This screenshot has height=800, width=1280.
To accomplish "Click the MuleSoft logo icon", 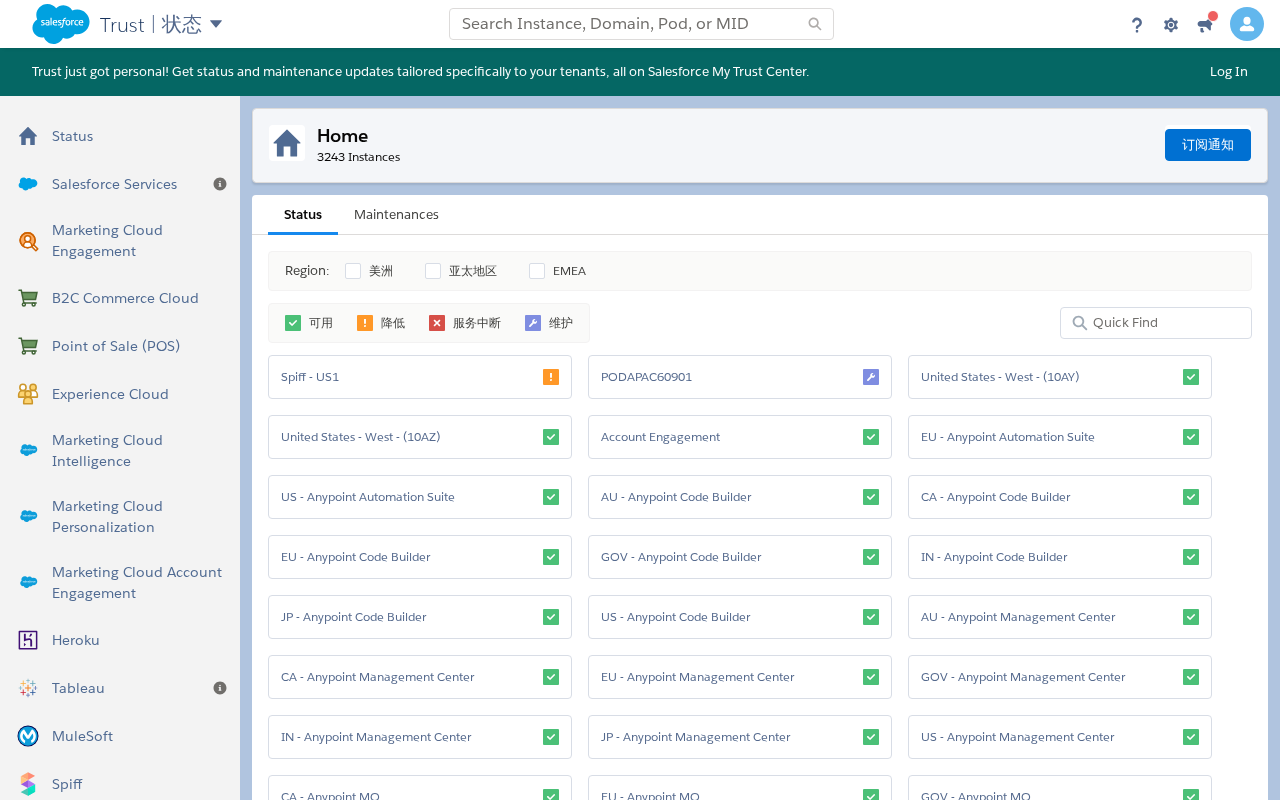I will [x=28, y=736].
